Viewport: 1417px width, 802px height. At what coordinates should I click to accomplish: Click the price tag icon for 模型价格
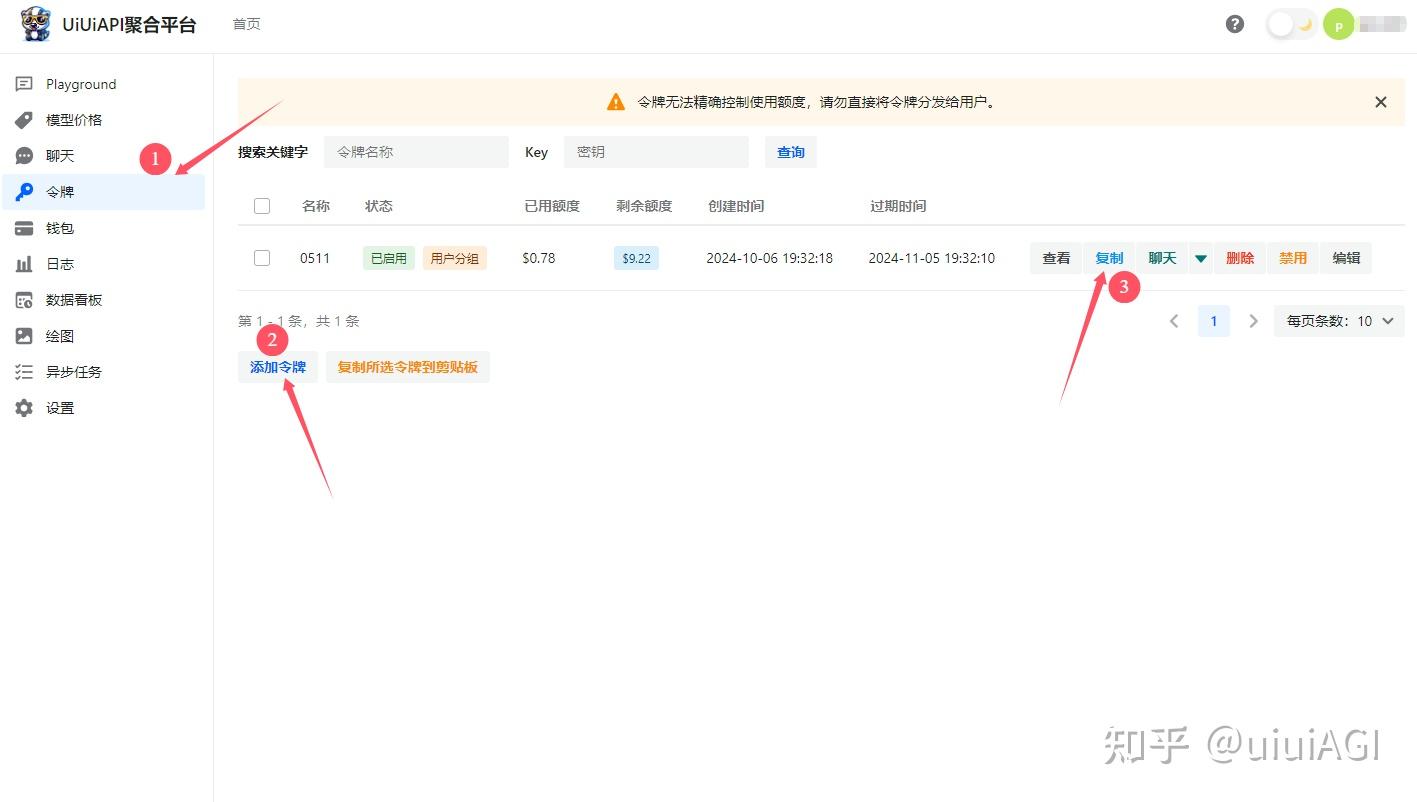tap(24, 120)
